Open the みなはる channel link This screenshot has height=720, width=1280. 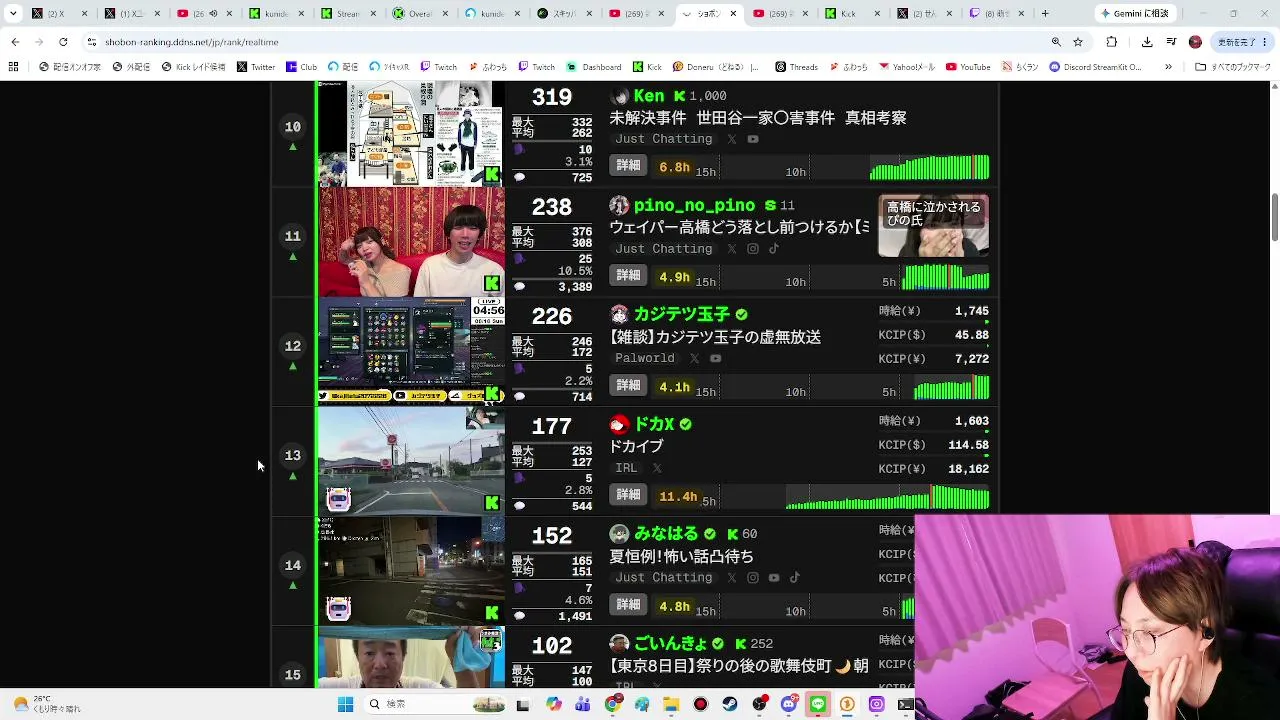pos(667,534)
